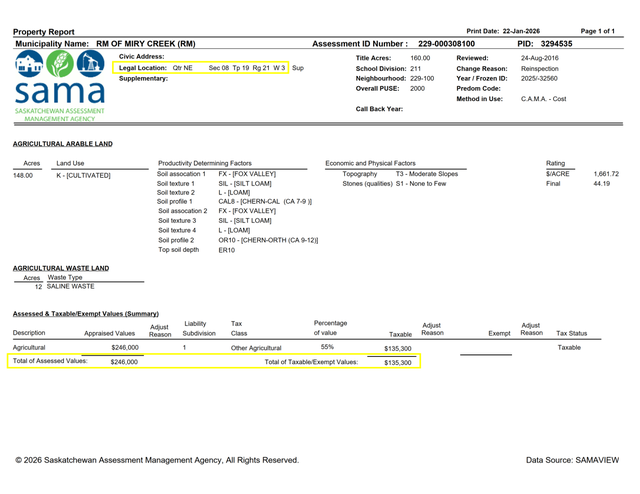The height and width of the screenshot is (494, 640).
Task: Click the Agricultural Waste Land heading
Action: [60, 269]
